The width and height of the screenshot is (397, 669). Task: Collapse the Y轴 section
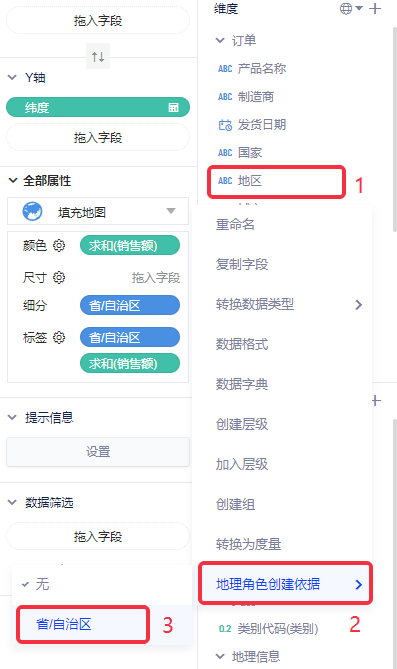click(12, 77)
